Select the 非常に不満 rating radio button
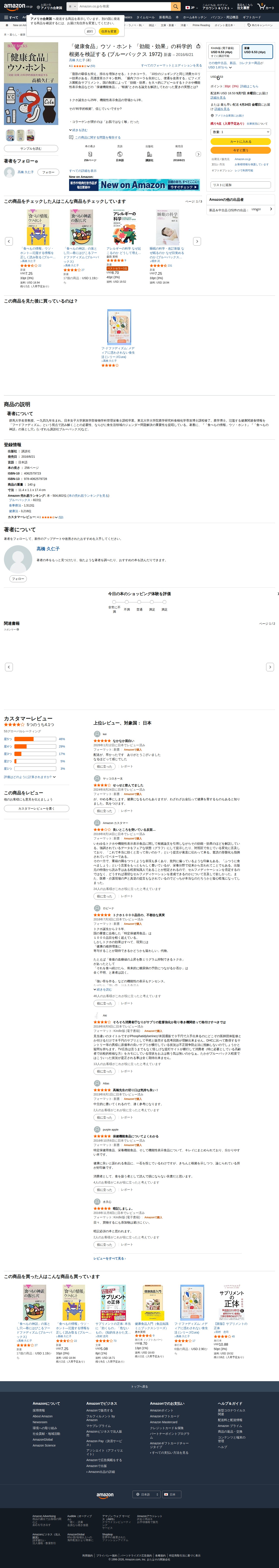The image size is (279, 1568). [x=114, y=602]
